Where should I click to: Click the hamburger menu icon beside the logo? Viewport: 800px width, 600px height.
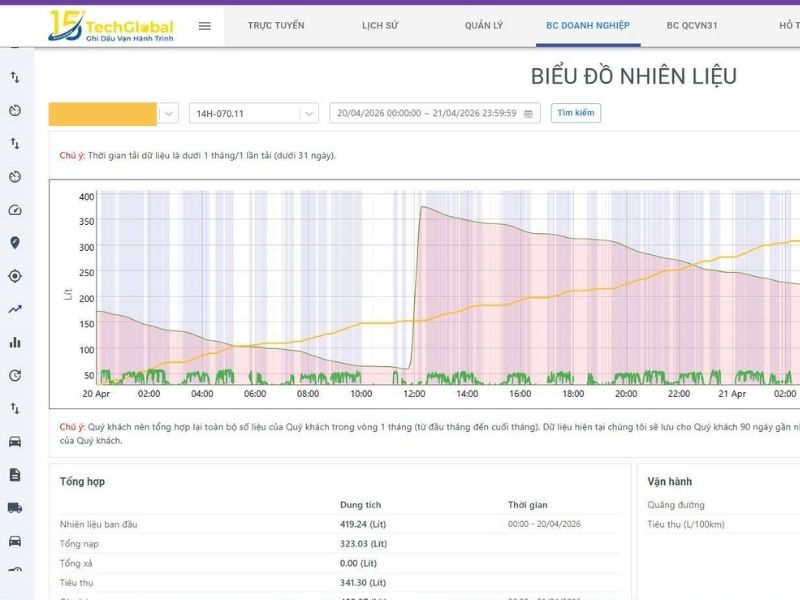click(205, 26)
